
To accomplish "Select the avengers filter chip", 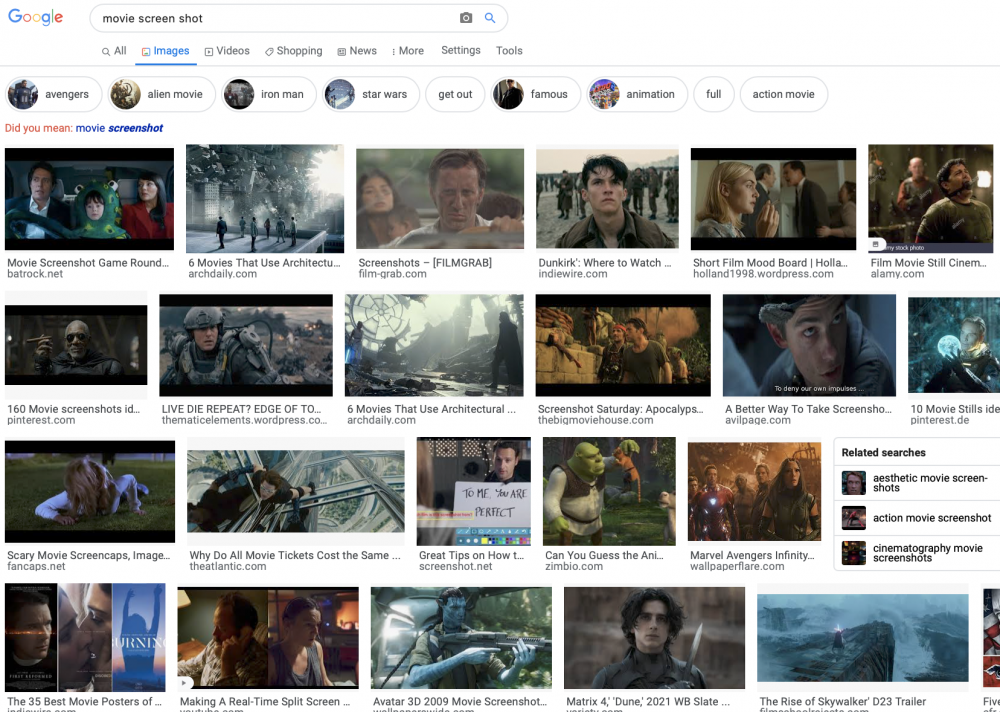I will point(54,94).
